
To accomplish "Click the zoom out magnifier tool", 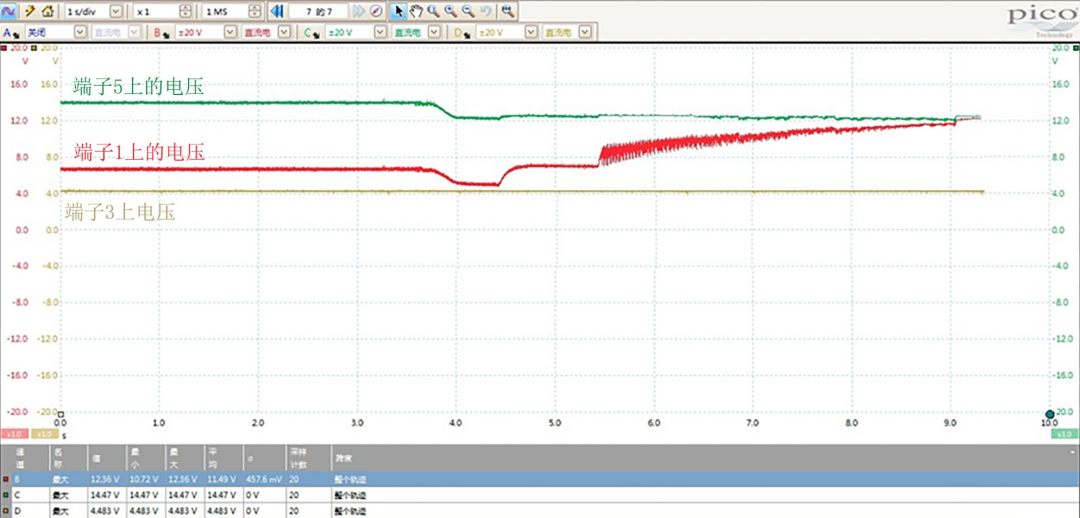I will click(467, 11).
